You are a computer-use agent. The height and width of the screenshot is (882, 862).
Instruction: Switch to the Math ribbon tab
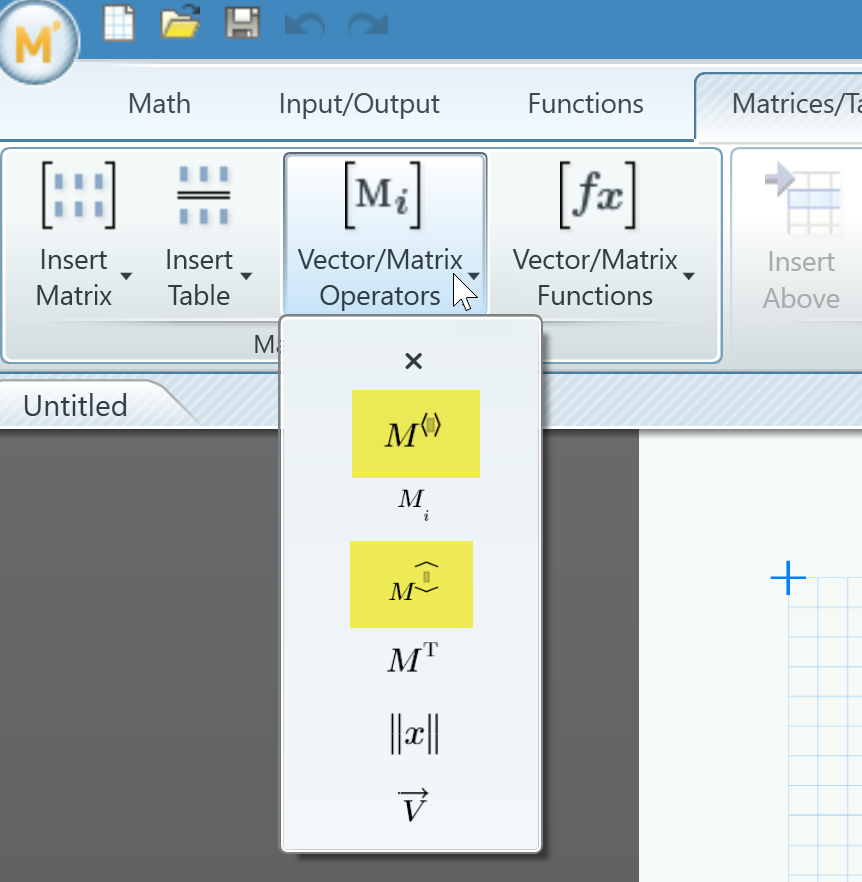click(158, 103)
